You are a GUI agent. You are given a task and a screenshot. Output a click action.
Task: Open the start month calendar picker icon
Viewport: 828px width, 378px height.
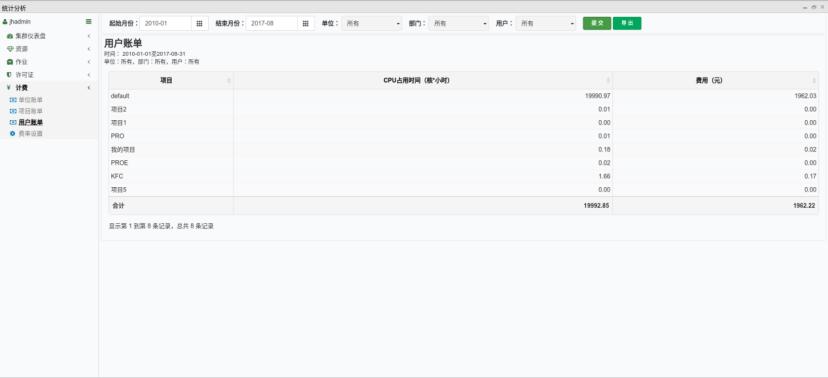click(x=199, y=24)
